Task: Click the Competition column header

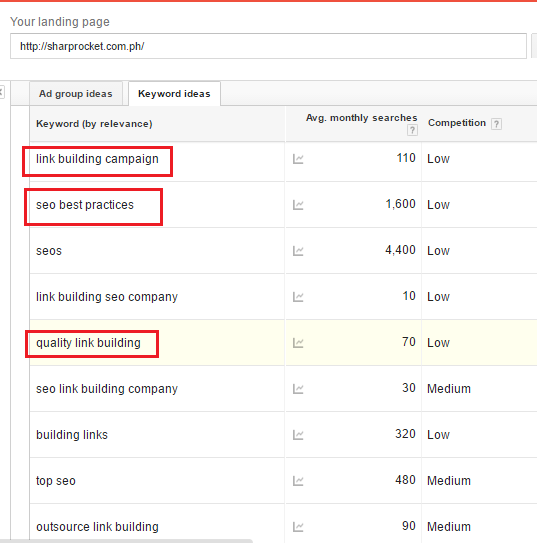Action: click(457, 123)
